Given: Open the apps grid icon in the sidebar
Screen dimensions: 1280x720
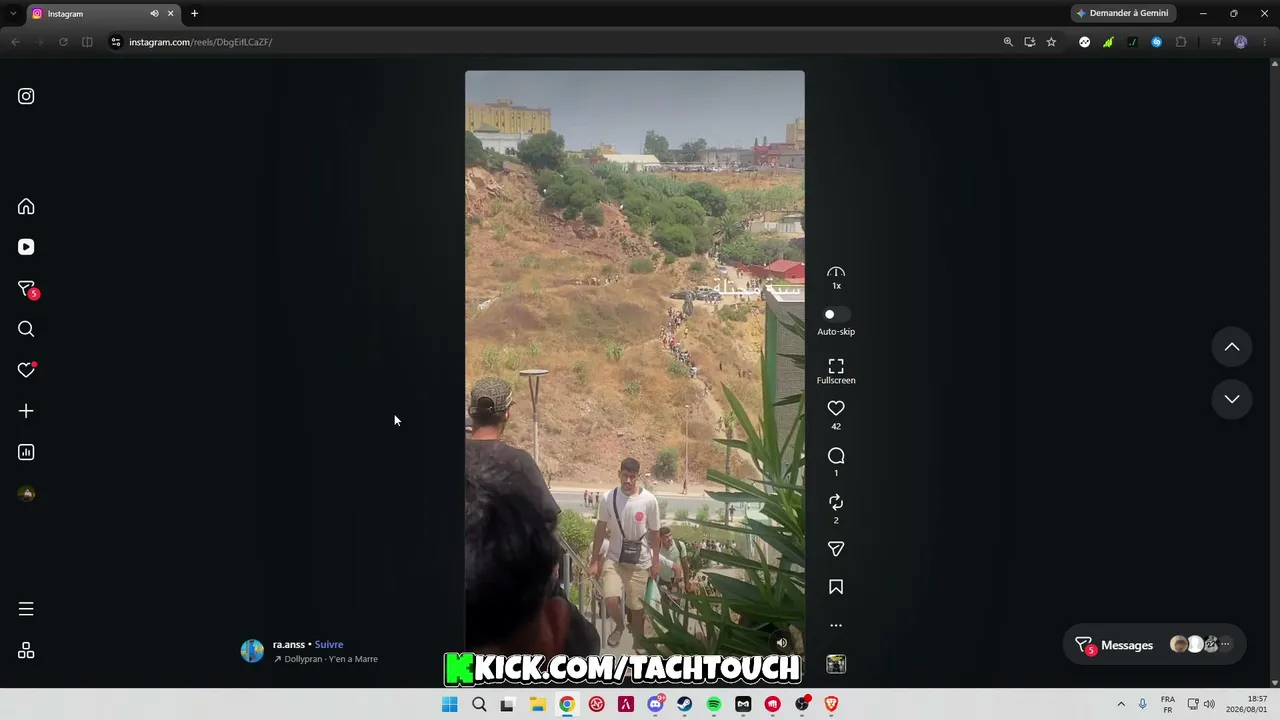Looking at the screenshot, I should click(x=26, y=650).
